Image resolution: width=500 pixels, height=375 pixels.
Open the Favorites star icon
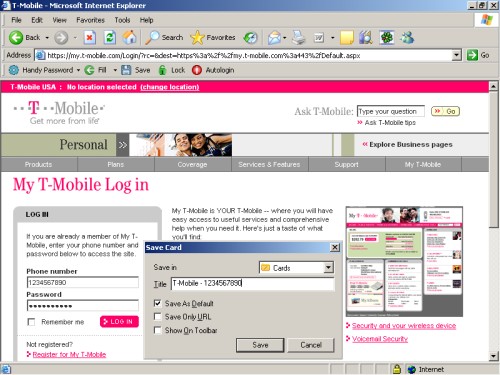[197, 38]
